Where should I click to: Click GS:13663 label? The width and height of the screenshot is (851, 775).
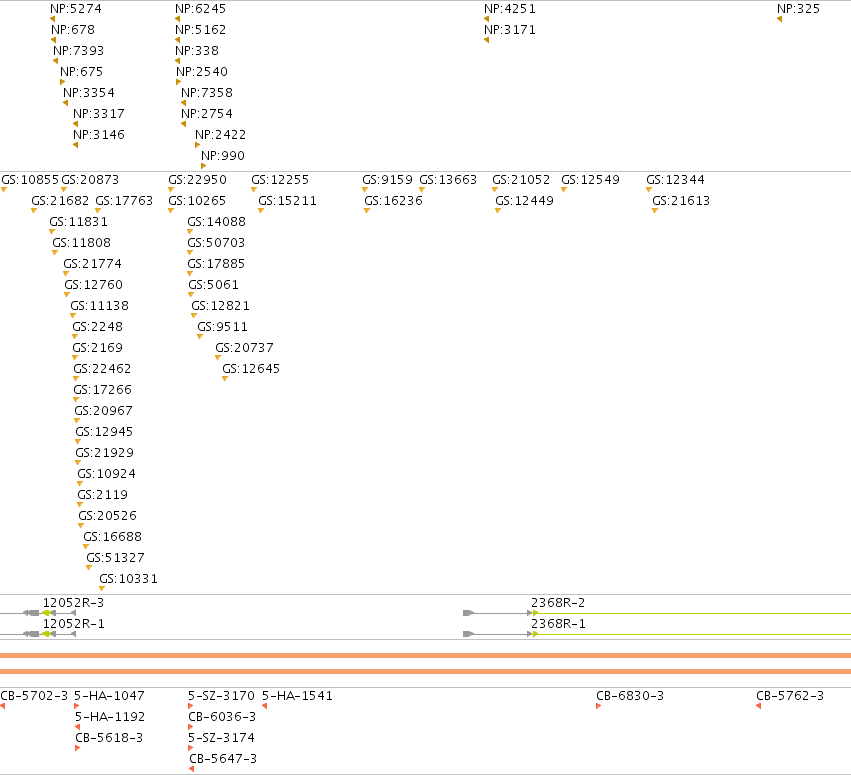point(448,180)
